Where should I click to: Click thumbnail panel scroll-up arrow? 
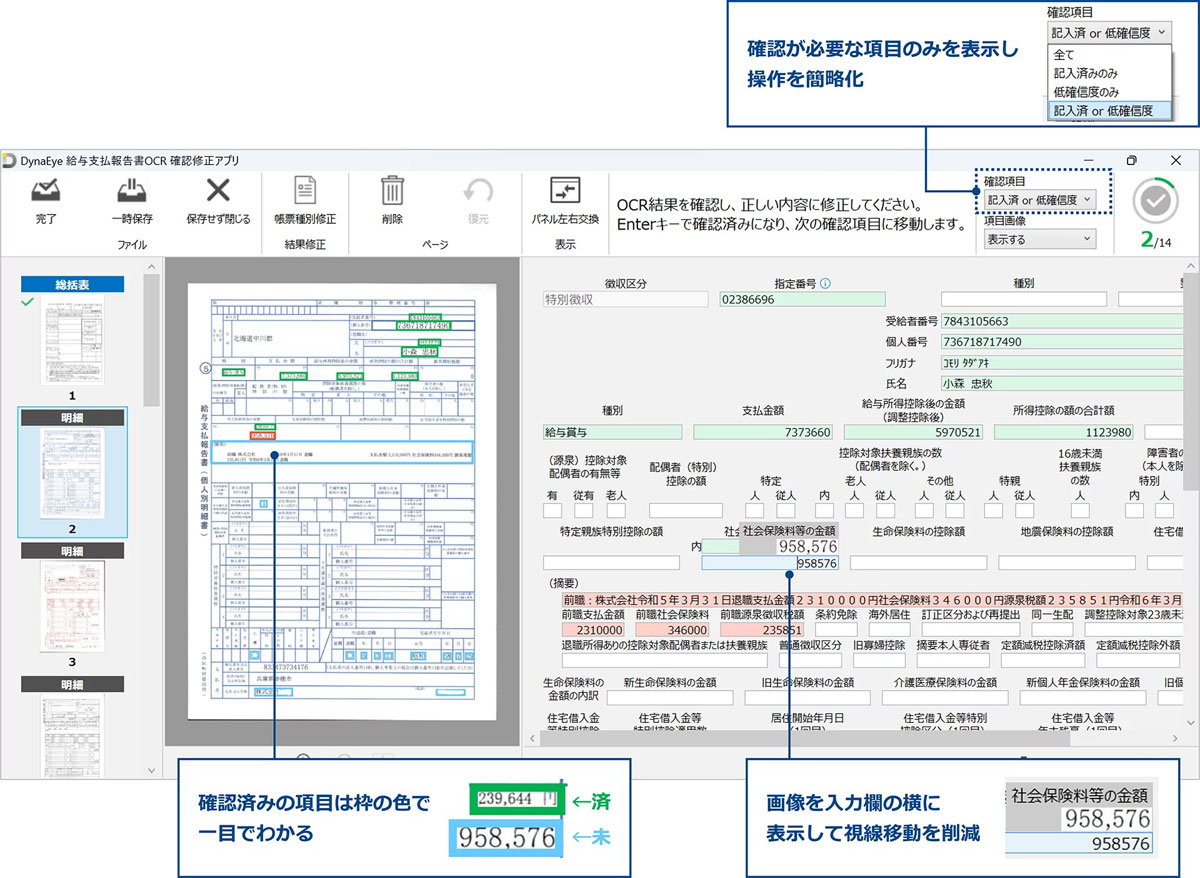click(151, 267)
